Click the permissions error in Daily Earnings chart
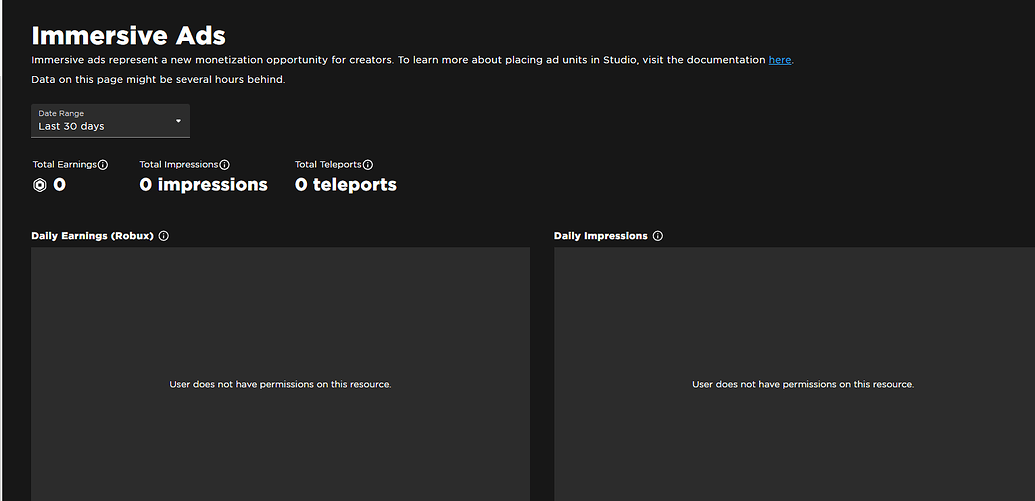The height and width of the screenshot is (501, 1035). (x=281, y=384)
